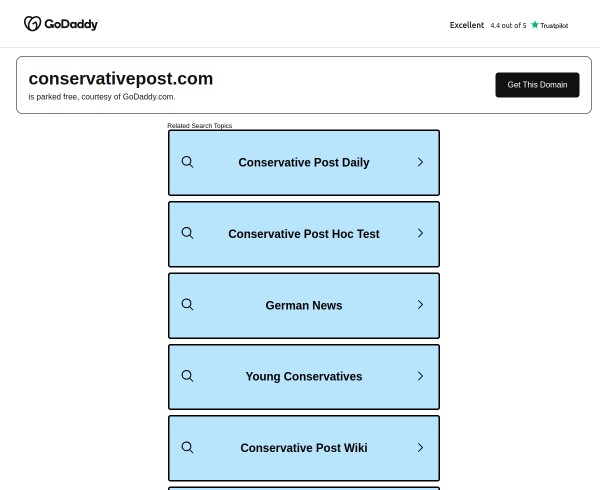Click search icon beside Conservative Post Wiki
Screen dimensions: 600x490
point(187,448)
